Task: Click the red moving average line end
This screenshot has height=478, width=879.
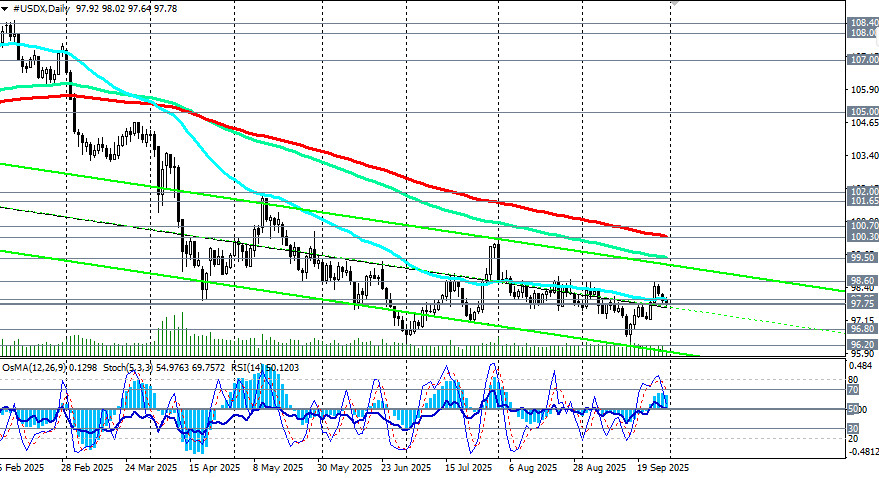Action: [664, 235]
